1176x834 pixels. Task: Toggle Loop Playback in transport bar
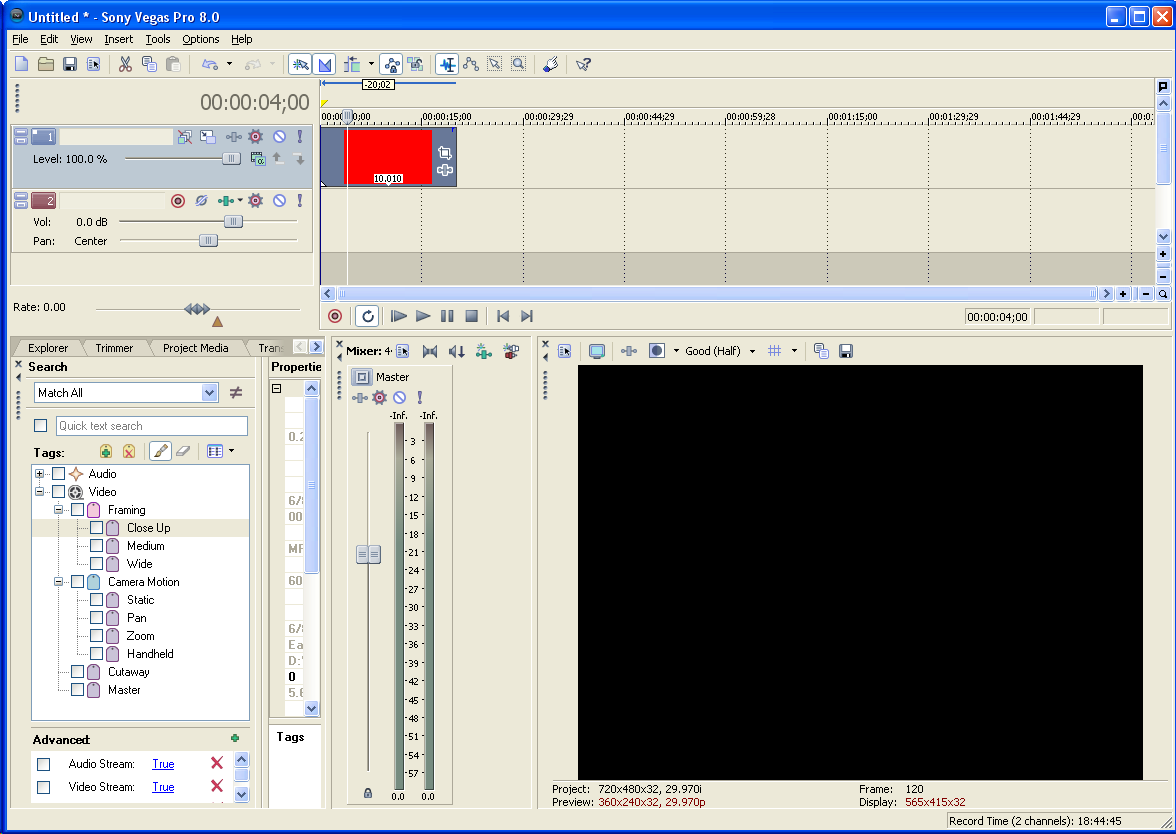(x=368, y=316)
